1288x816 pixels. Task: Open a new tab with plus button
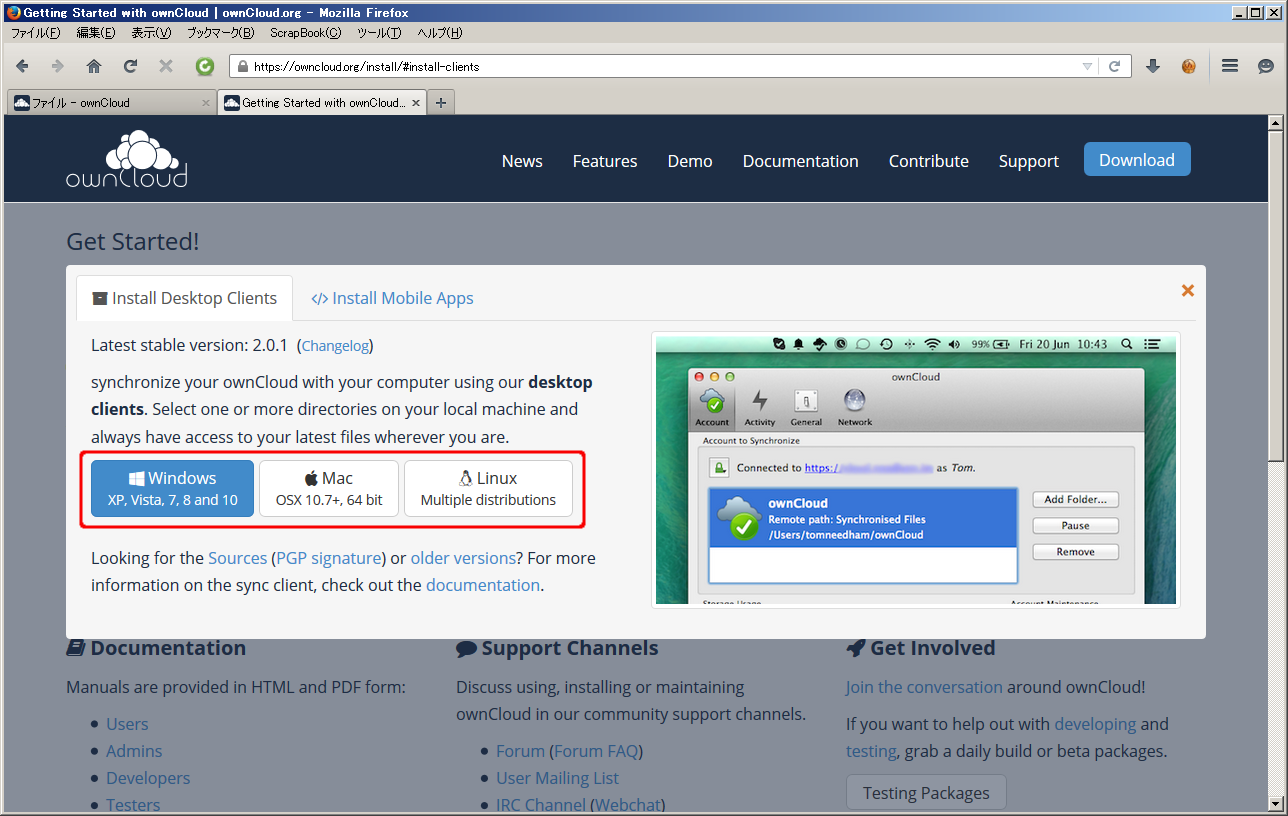coord(441,102)
